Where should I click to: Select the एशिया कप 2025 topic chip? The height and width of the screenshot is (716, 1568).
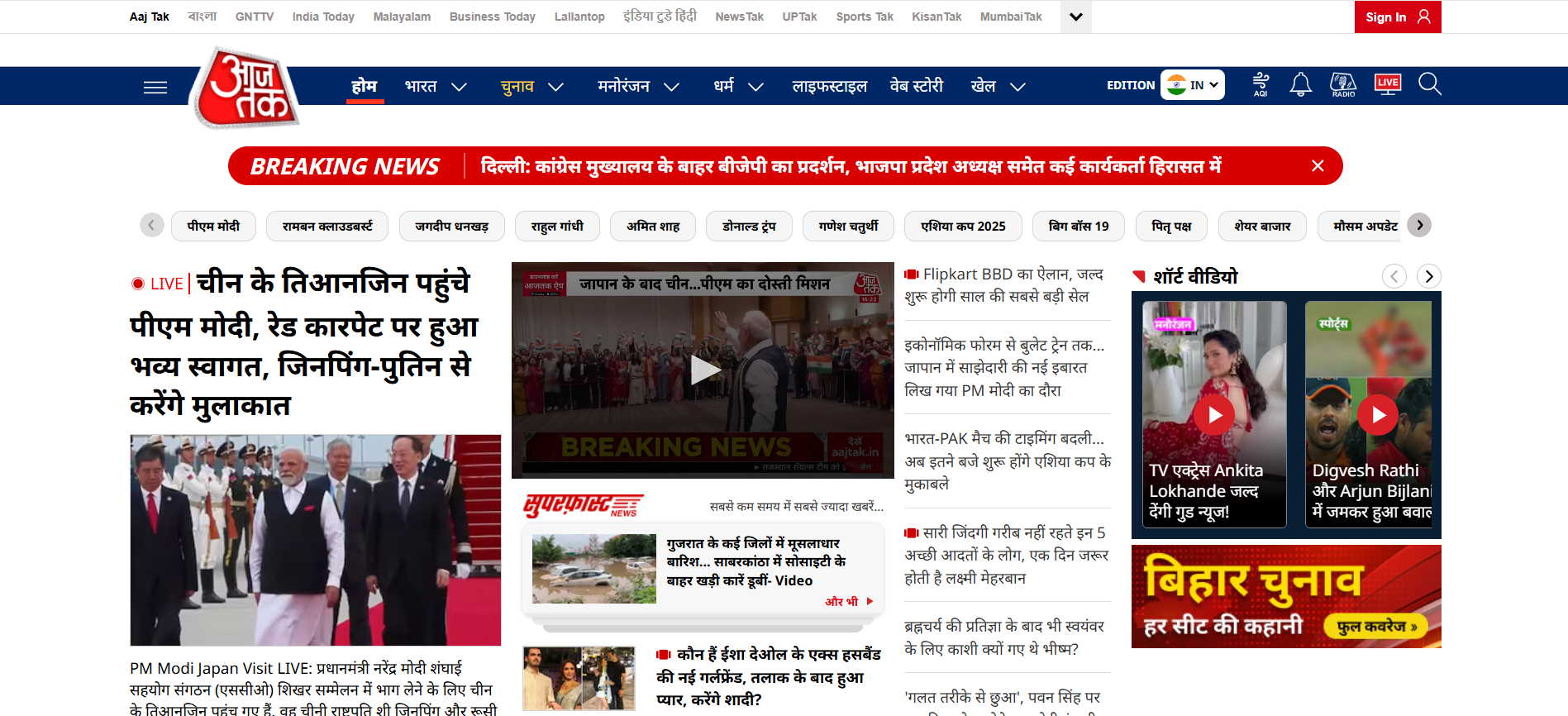click(963, 226)
